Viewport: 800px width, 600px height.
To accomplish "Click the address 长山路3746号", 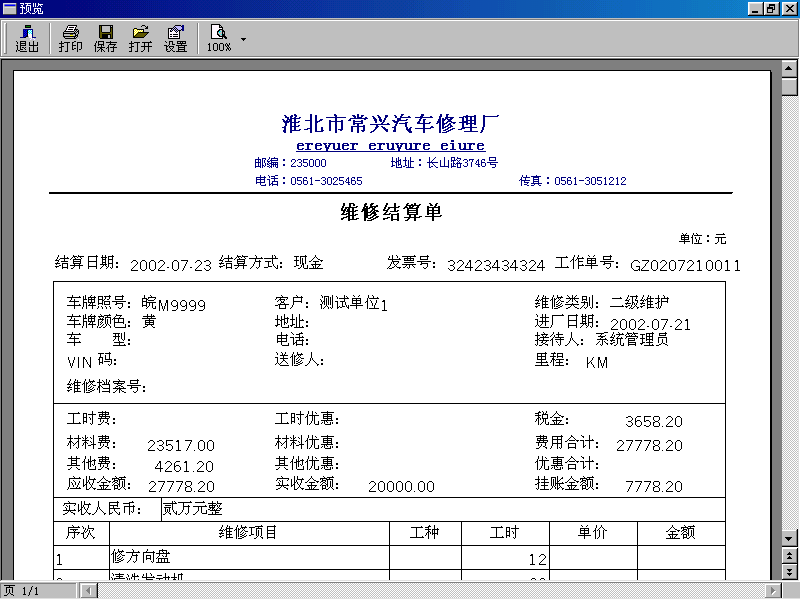I will [462, 163].
